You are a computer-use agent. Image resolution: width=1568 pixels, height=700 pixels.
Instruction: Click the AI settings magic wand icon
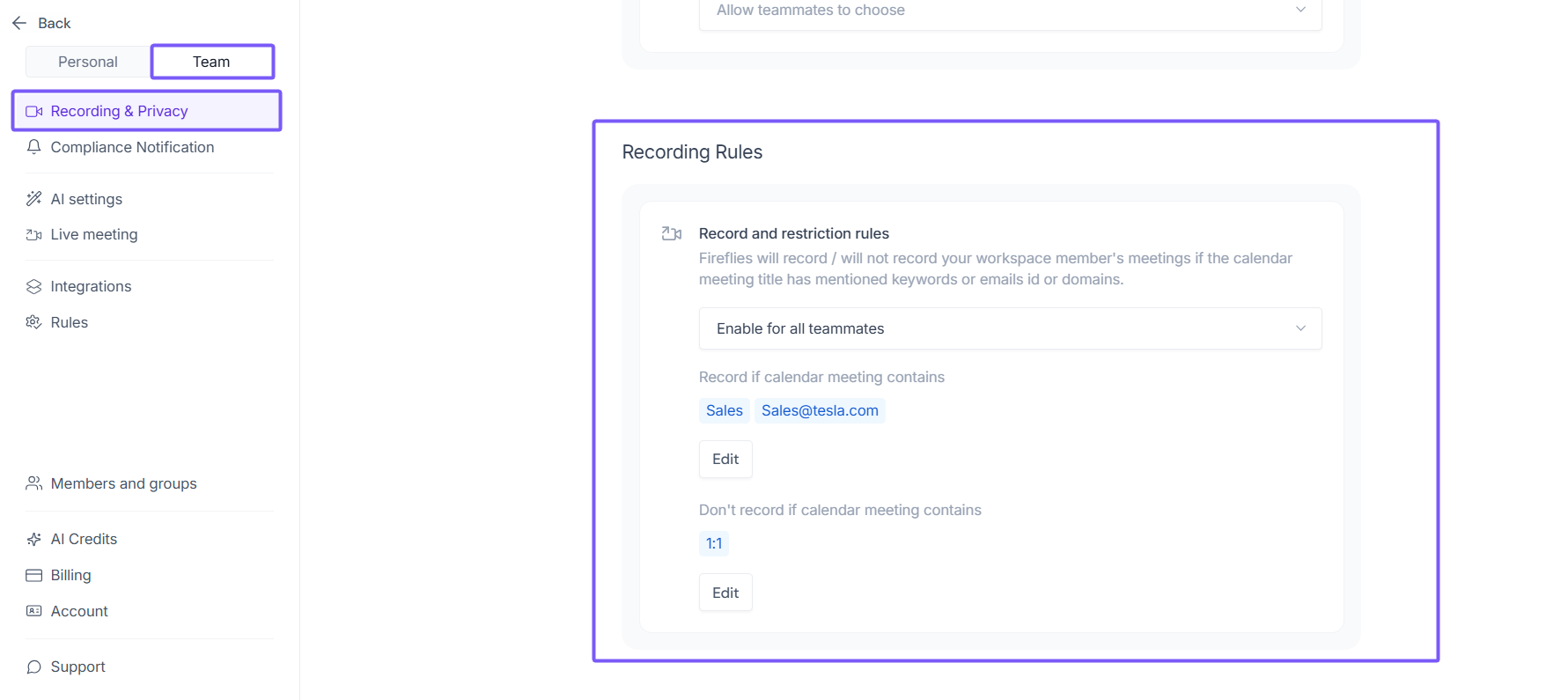pos(34,199)
